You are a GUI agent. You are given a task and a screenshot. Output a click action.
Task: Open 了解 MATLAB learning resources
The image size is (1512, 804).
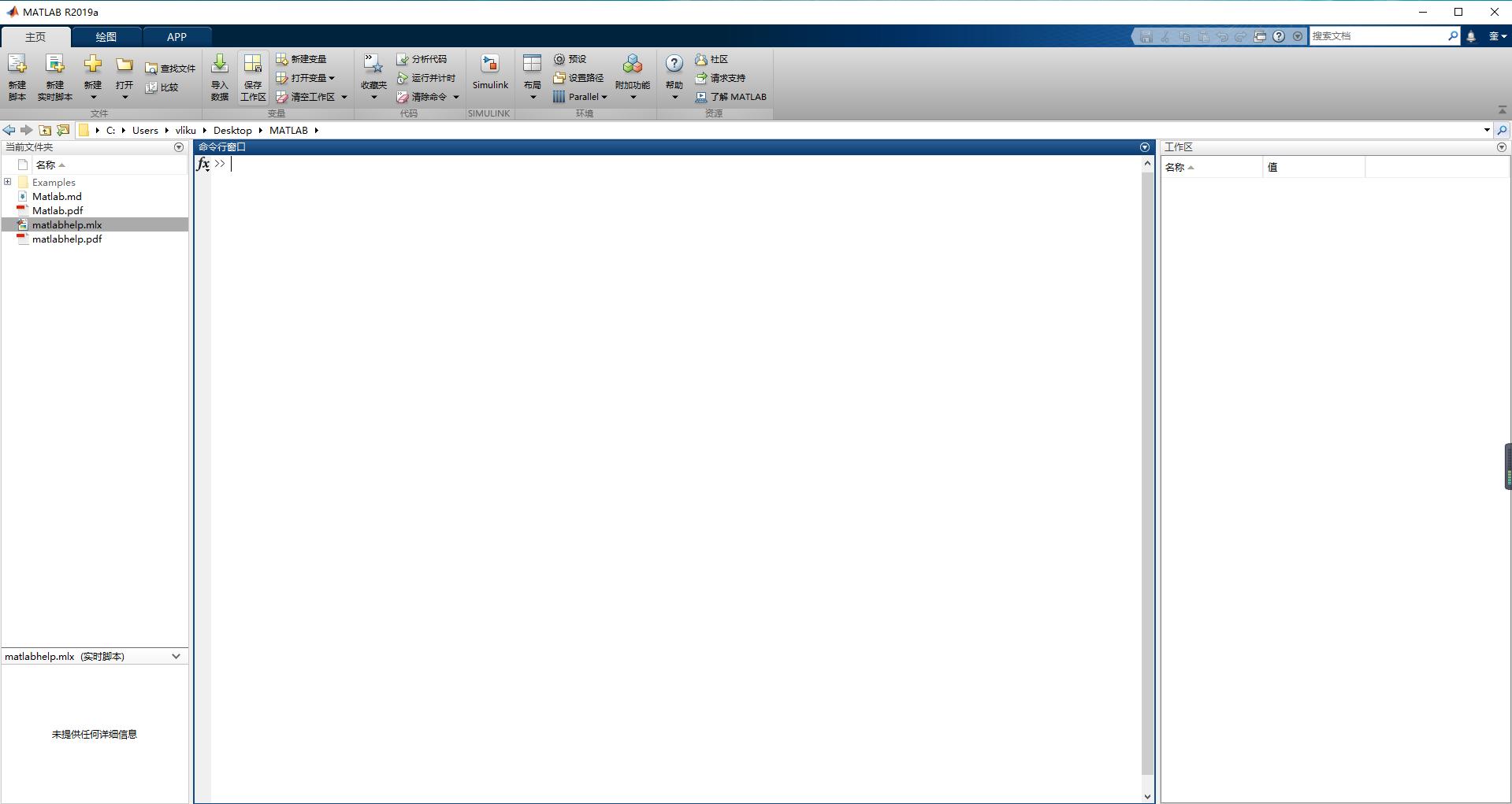731,97
